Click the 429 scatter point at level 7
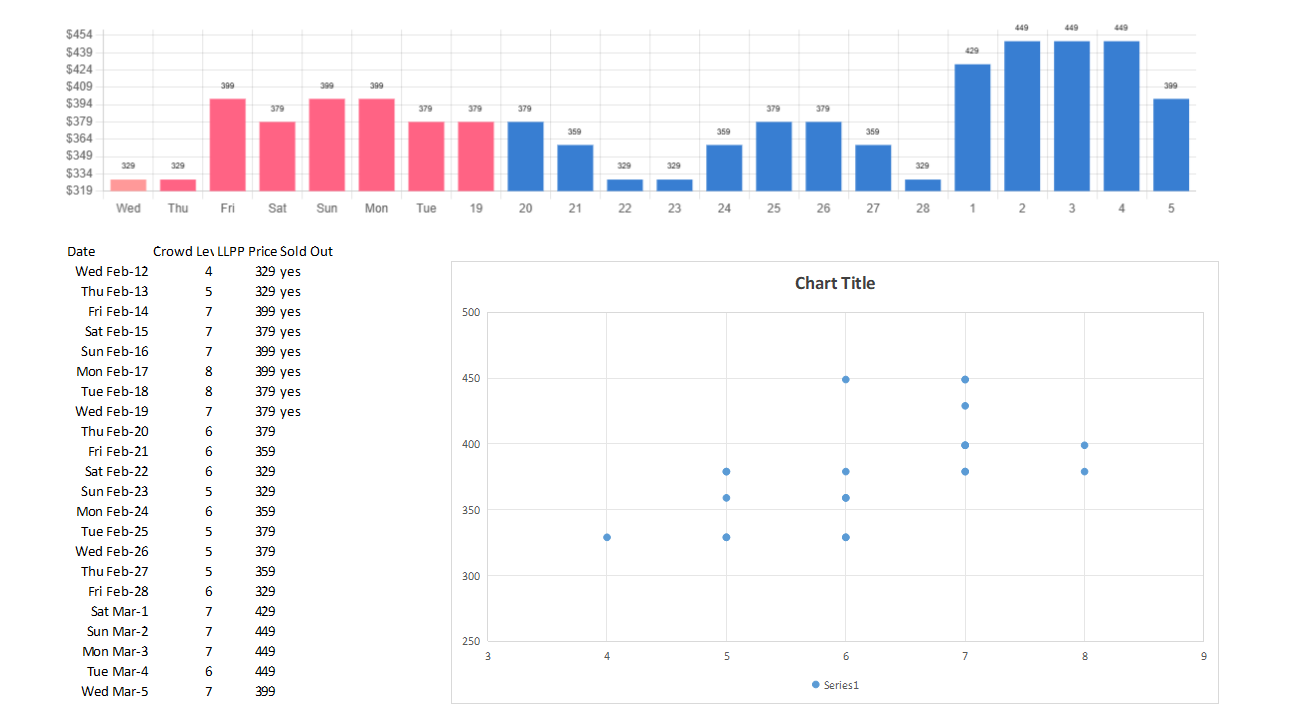This screenshot has height=723, width=1300. (x=965, y=405)
